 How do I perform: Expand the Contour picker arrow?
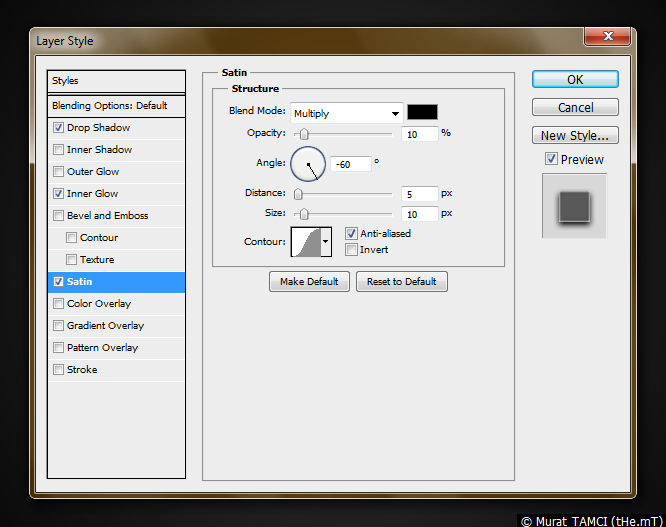325,242
